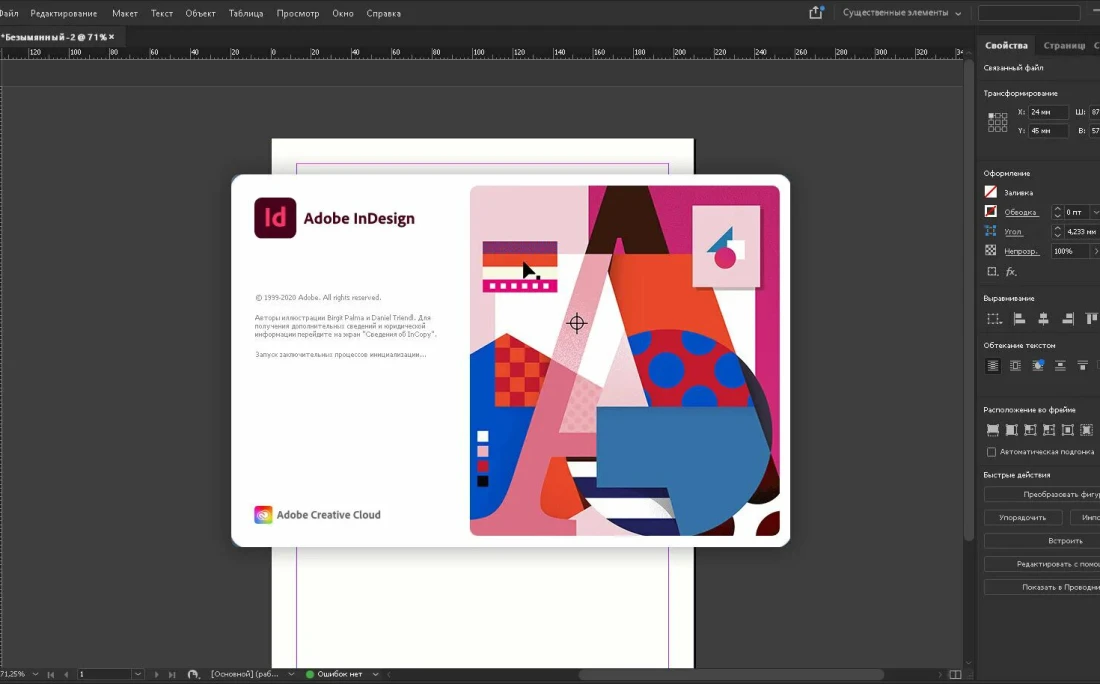Screen dimensions: 1100x684
Task: Click align horizontal centers icon
Action: (x=1043, y=319)
